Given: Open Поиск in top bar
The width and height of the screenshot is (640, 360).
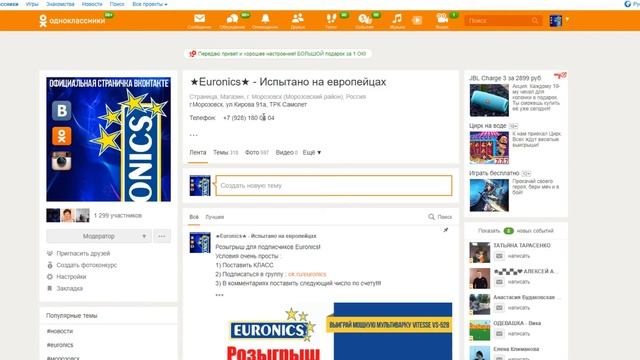Looking at the screenshot, I should (117, 4).
